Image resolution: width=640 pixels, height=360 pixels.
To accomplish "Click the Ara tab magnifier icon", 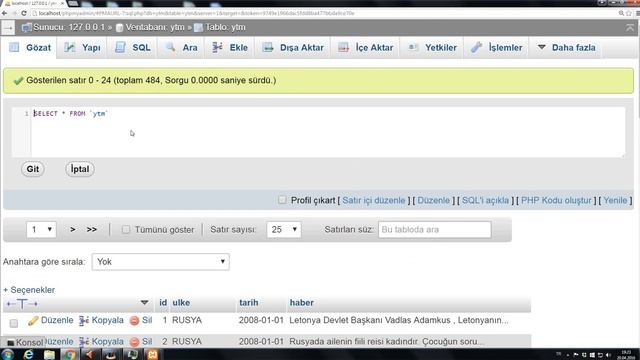I will tap(170, 47).
